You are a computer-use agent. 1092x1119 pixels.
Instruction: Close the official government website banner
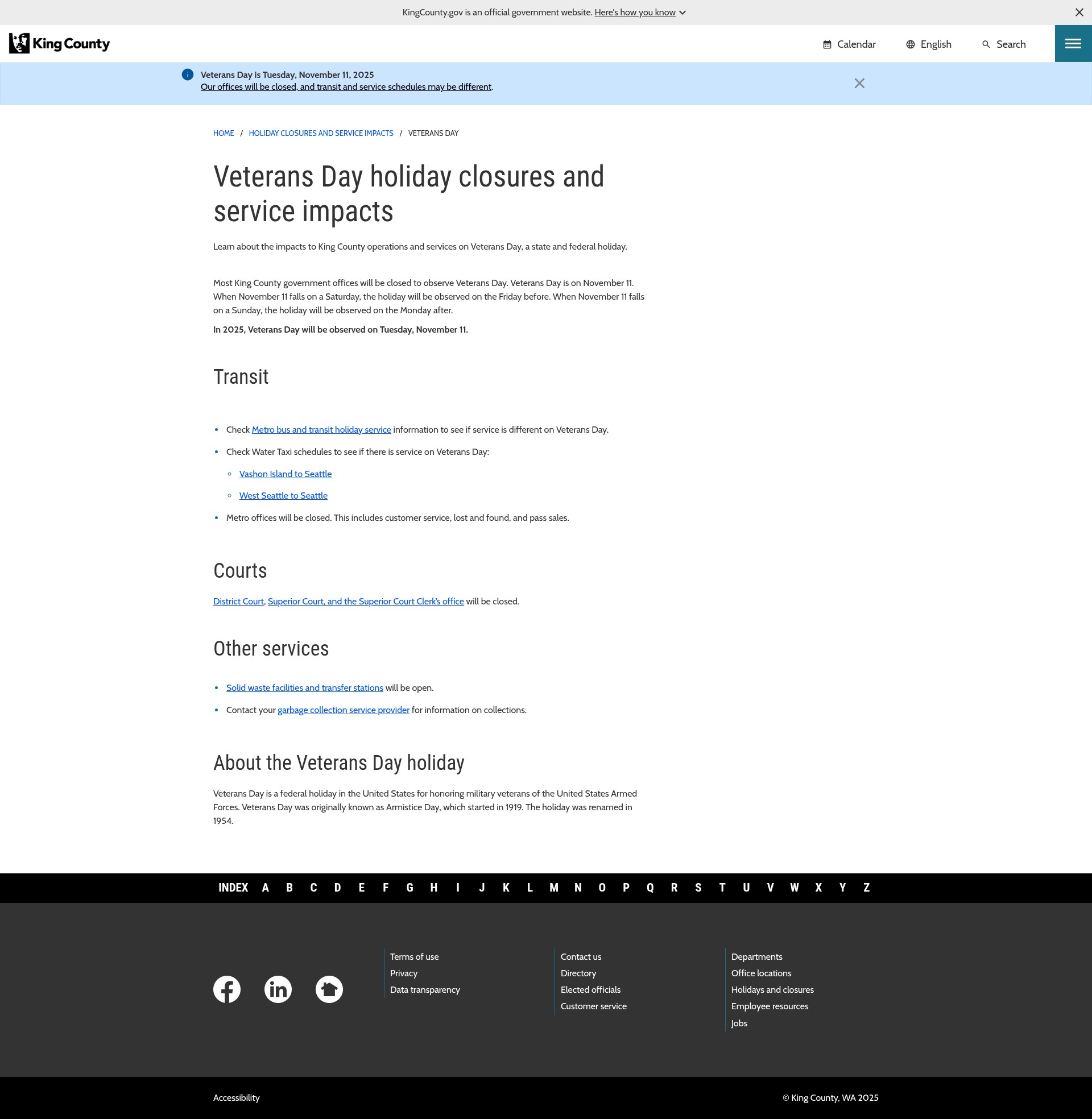click(x=1079, y=12)
